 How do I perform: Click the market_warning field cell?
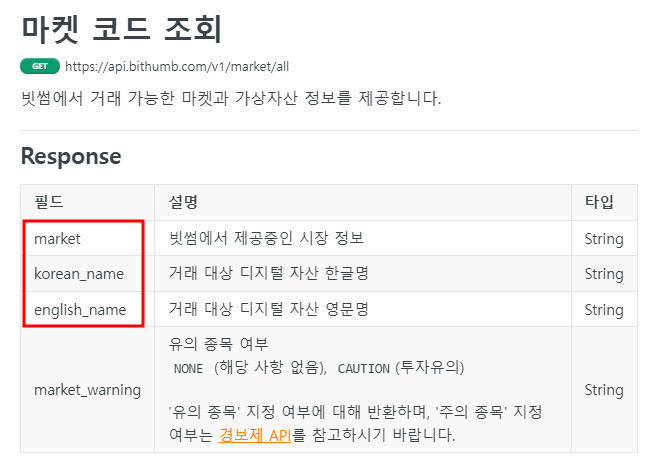(87, 389)
